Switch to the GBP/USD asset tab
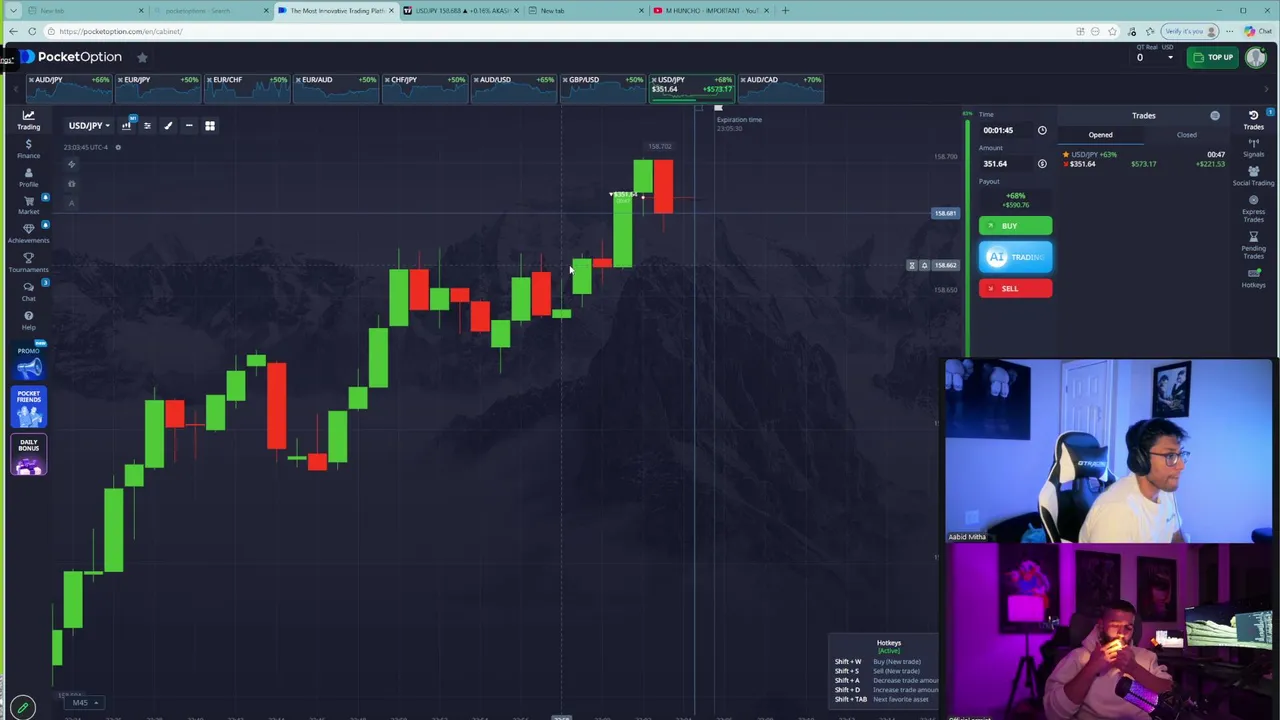 [x=603, y=89]
